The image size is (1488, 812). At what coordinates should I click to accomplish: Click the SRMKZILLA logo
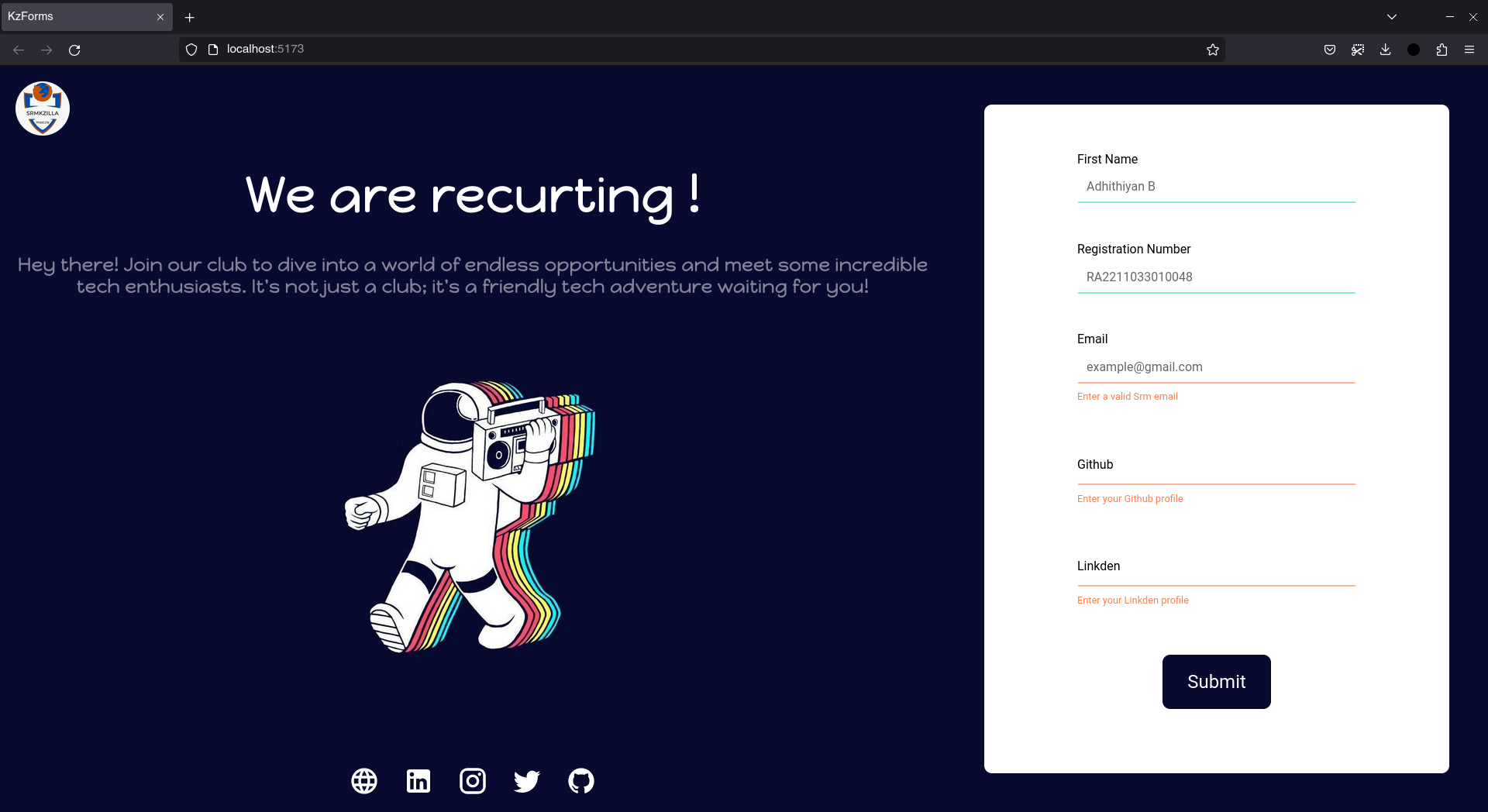click(43, 108)
